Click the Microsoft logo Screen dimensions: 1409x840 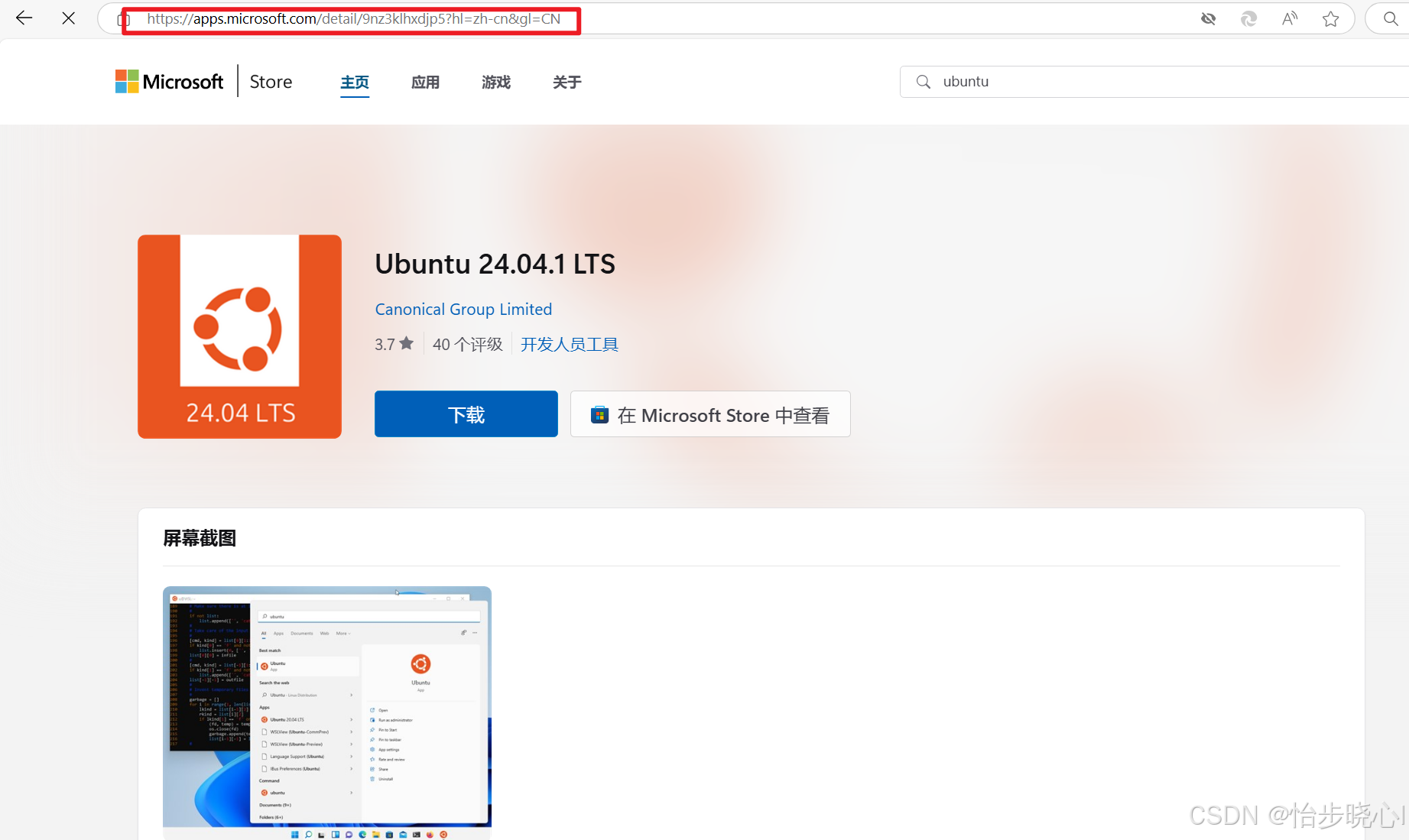pos(169,82)
